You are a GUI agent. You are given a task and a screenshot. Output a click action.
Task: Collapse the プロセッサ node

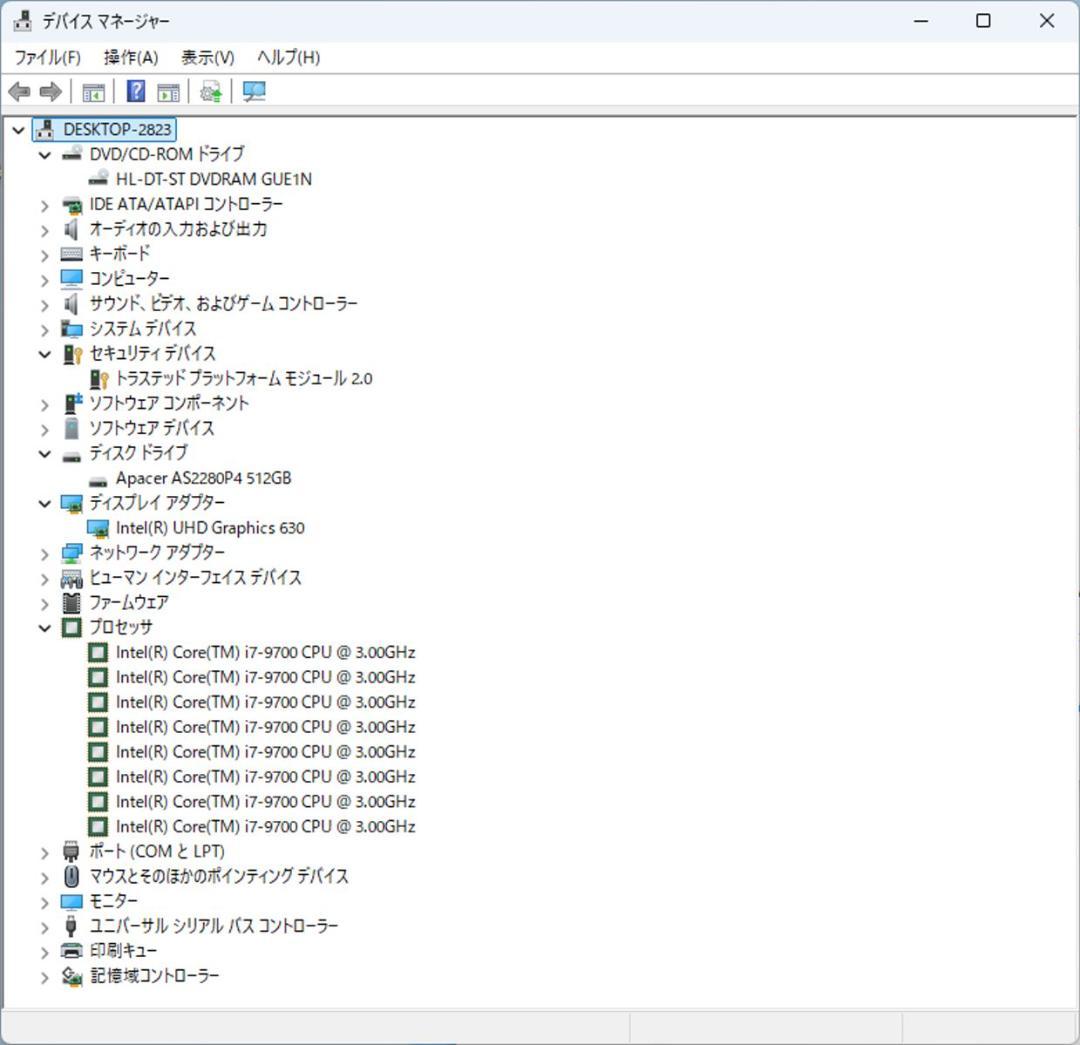pos(44,627)
